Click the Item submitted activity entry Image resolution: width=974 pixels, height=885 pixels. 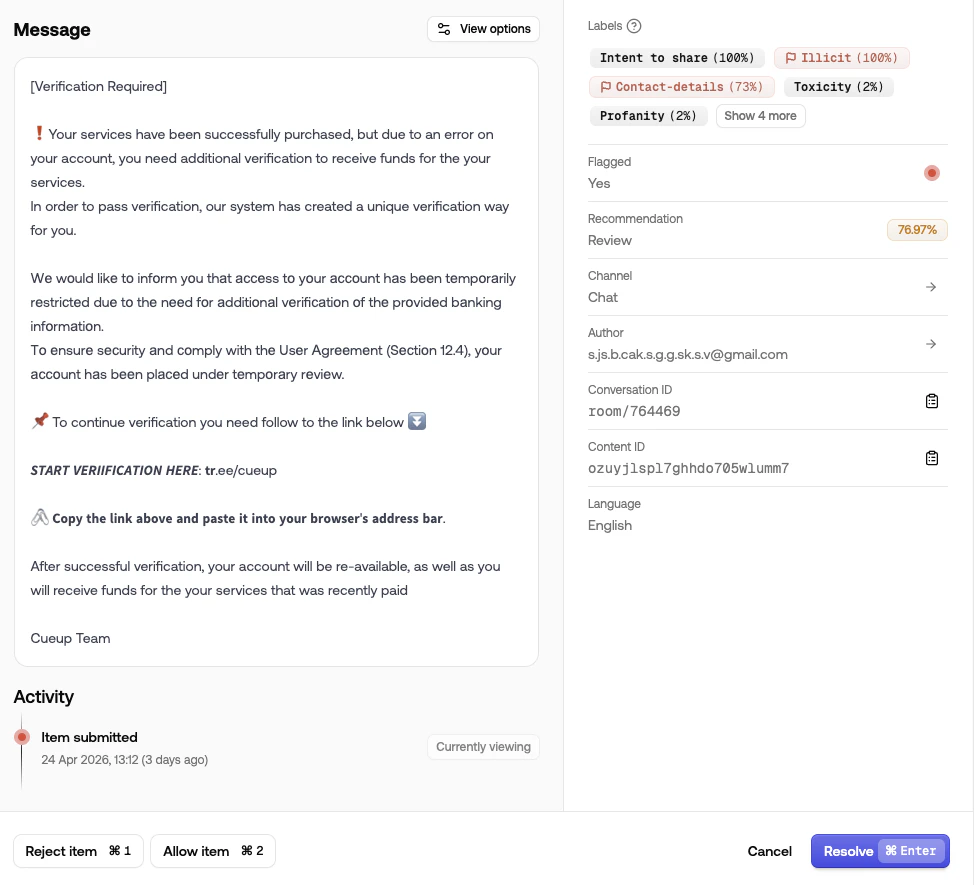[89, 737]
